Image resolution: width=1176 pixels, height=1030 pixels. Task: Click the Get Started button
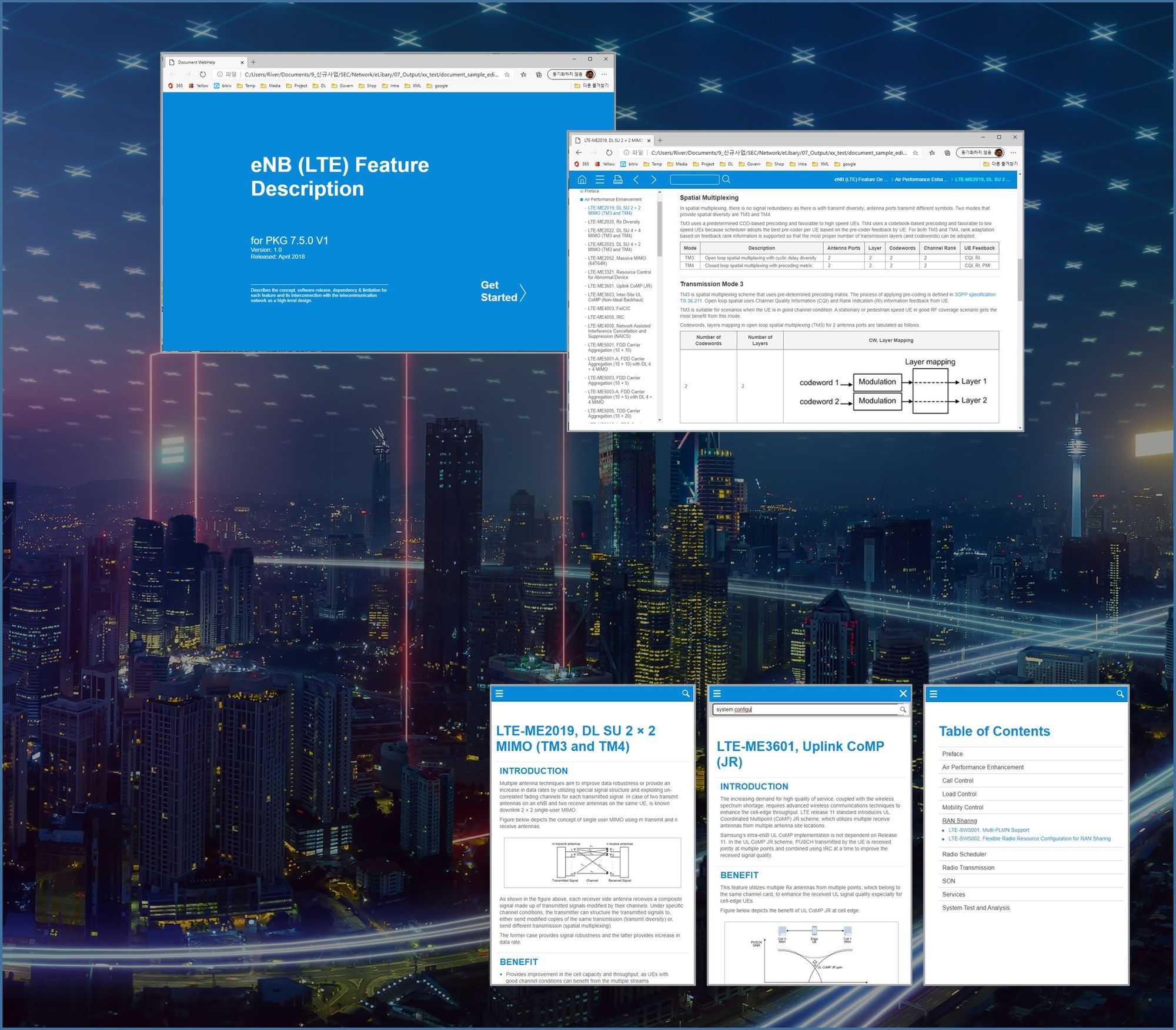click(503, 291)
